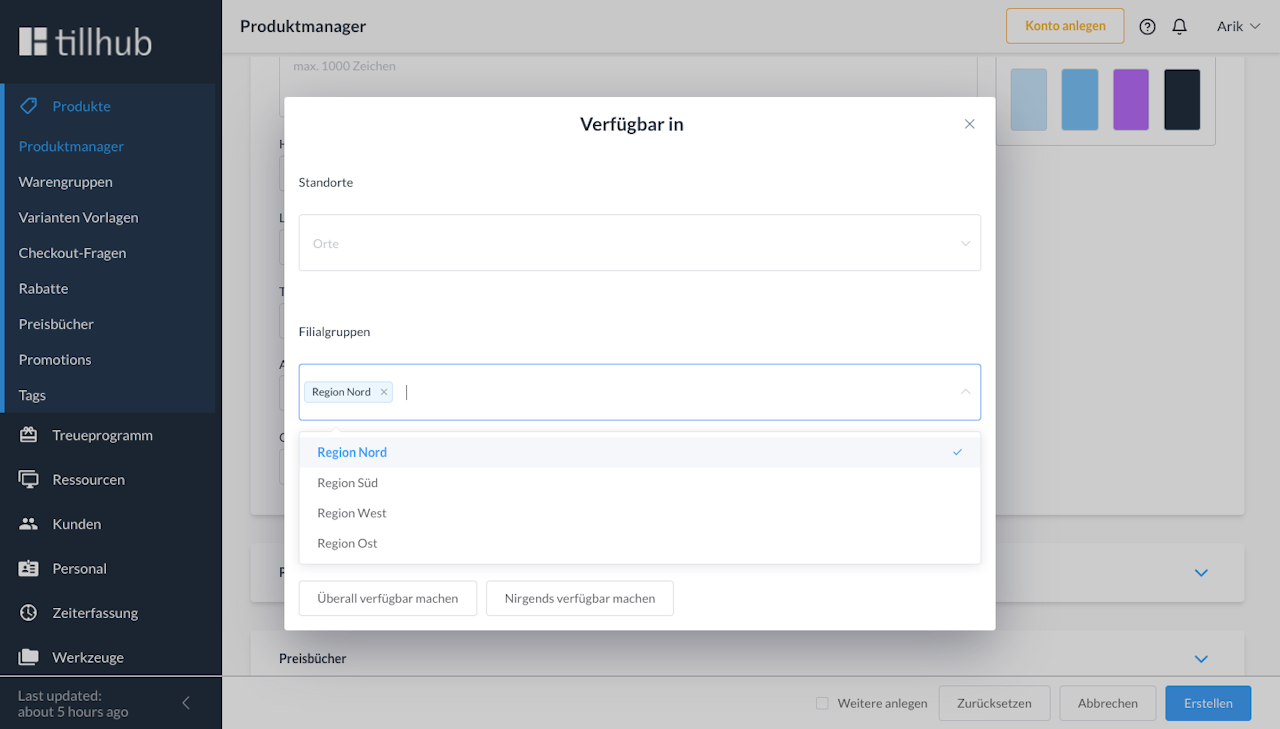
Task: Open Treueprogramm via its gift icon
Action: click(28, 435)
